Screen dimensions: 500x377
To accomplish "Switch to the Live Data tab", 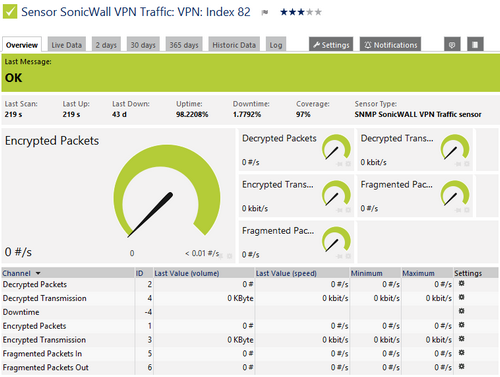I will point(67,45).
